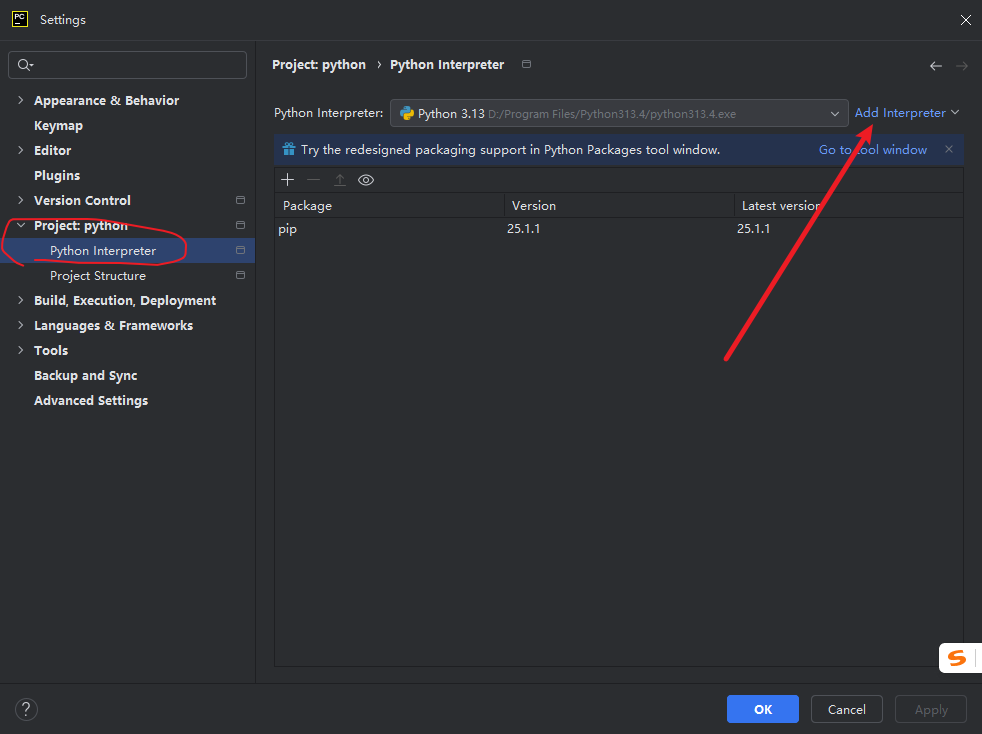982x734 pixels.
Task: Focus the settings search field
Action: (x=127, y=65)
